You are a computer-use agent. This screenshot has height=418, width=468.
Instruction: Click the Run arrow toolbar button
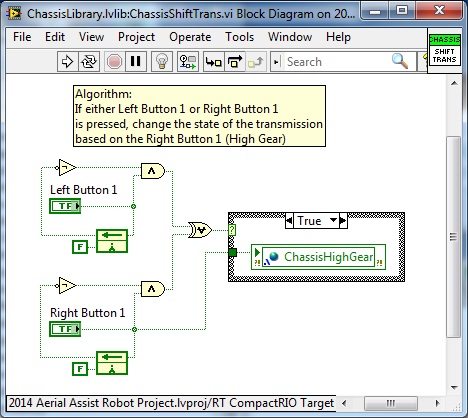pyautogui.click(x=68, y=61)
